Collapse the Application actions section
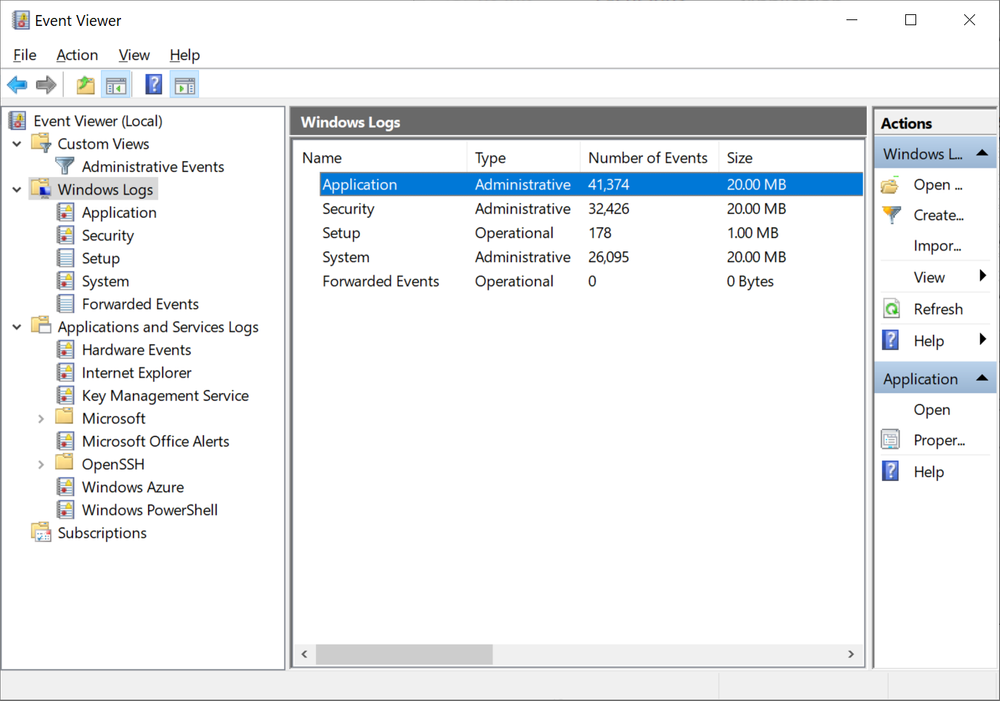Screen dimensions: 1000x701 [x=984, y=378]
